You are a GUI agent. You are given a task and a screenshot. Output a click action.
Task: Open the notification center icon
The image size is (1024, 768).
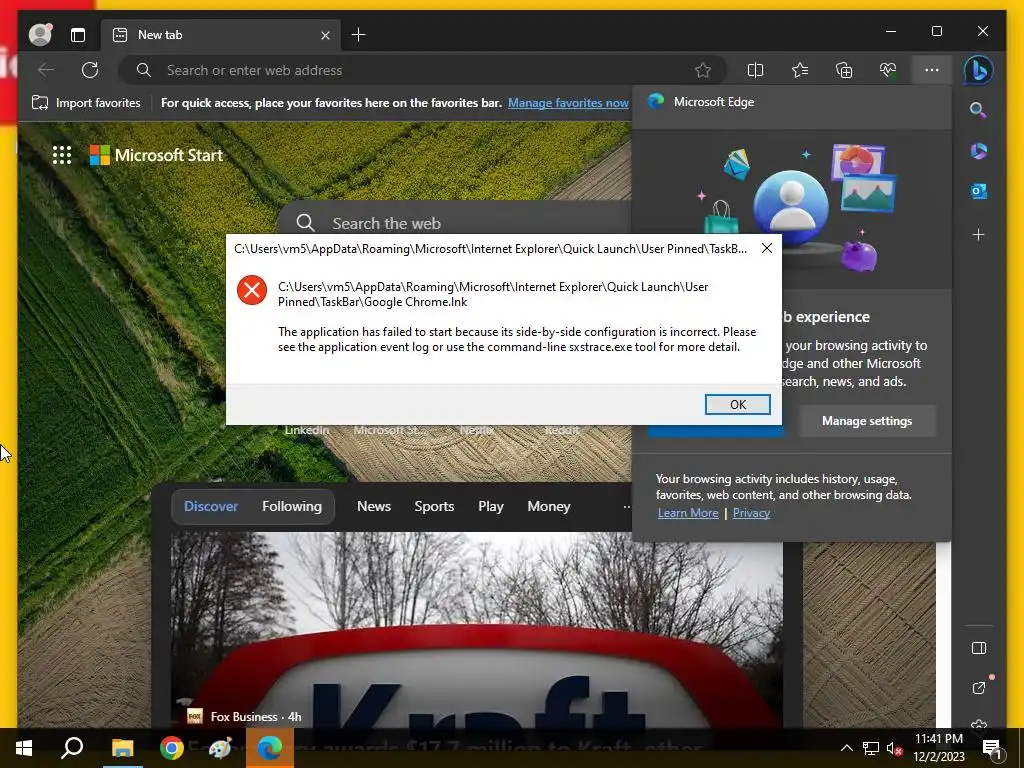pos(992,748)
